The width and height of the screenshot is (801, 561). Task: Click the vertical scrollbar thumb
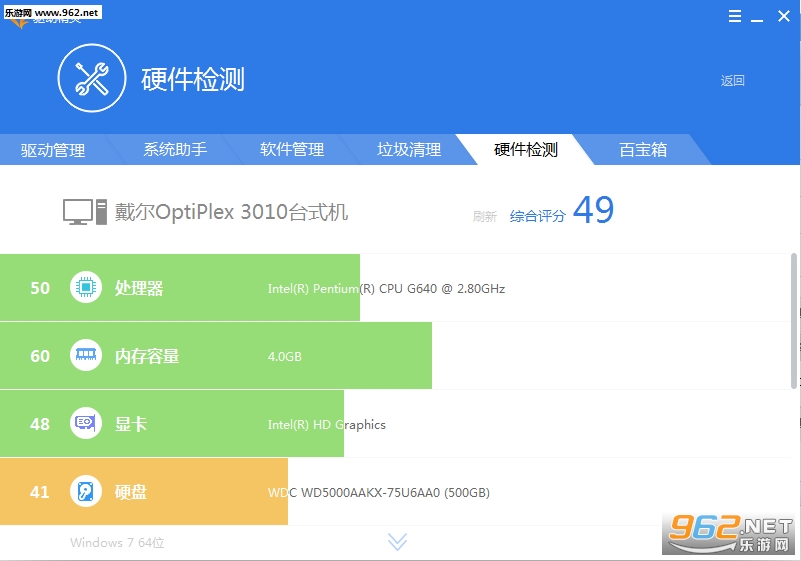793,321
